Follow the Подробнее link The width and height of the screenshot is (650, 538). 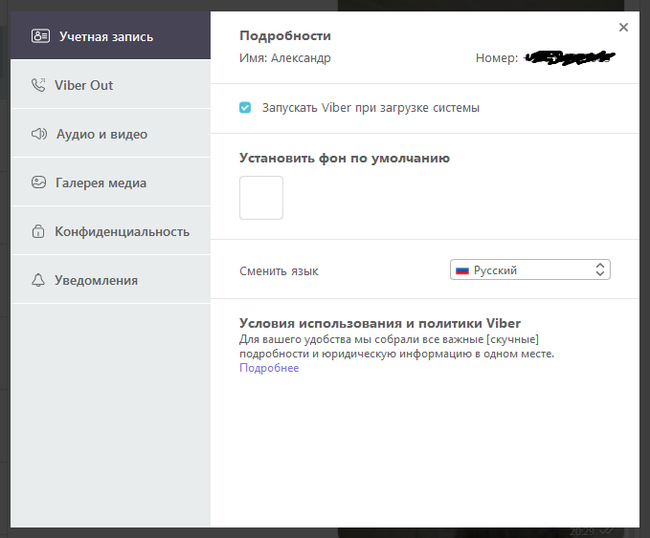[x=269, y=368]
